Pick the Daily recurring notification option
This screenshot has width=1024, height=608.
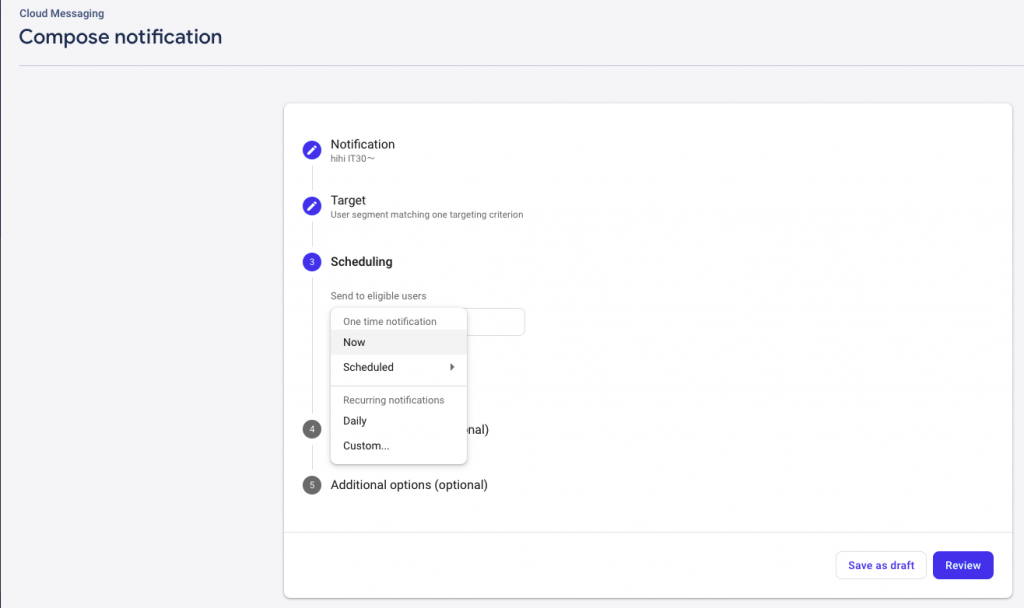pyautogui.click(x=355, y=421)
